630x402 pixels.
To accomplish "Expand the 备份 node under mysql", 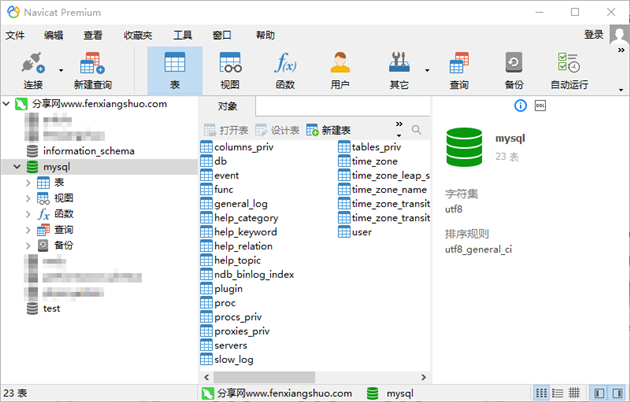I will (x=28, y=245).
